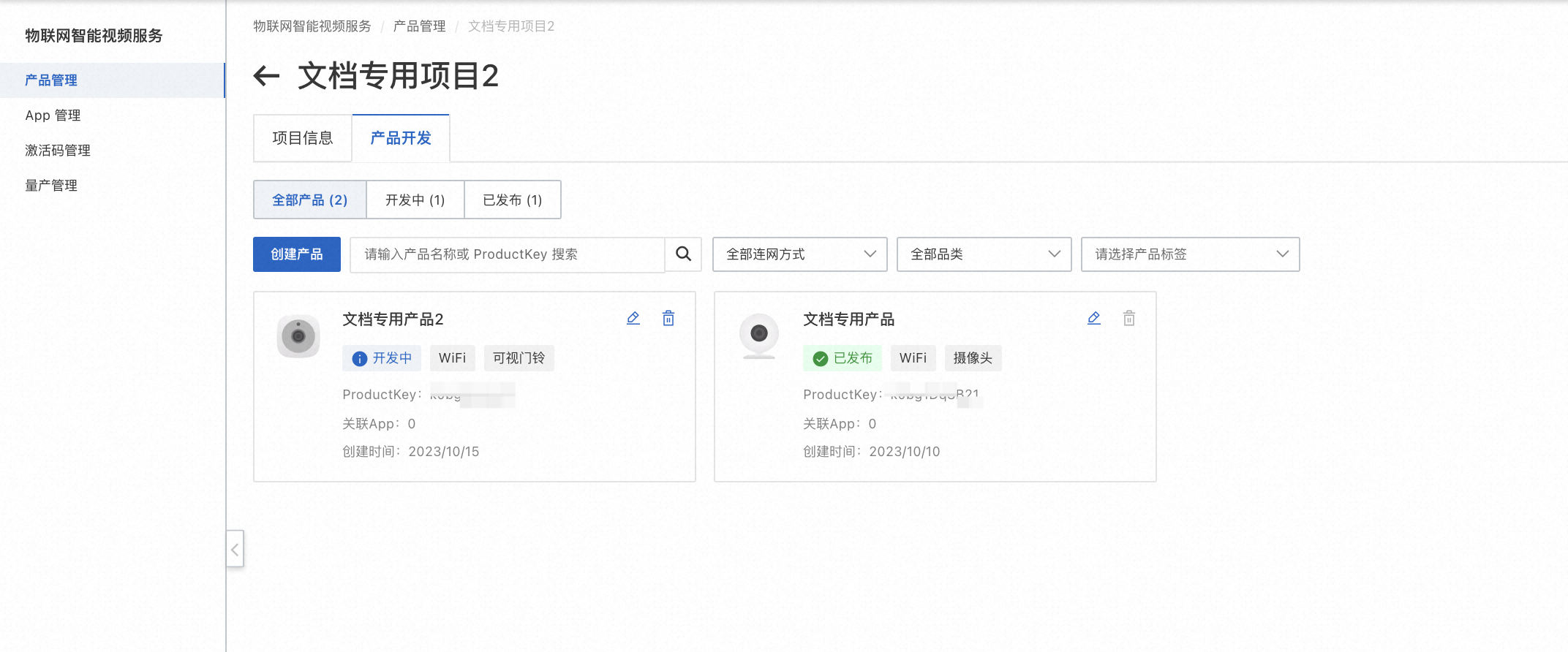Click the 创建产品 button

[x=297, y=254]
